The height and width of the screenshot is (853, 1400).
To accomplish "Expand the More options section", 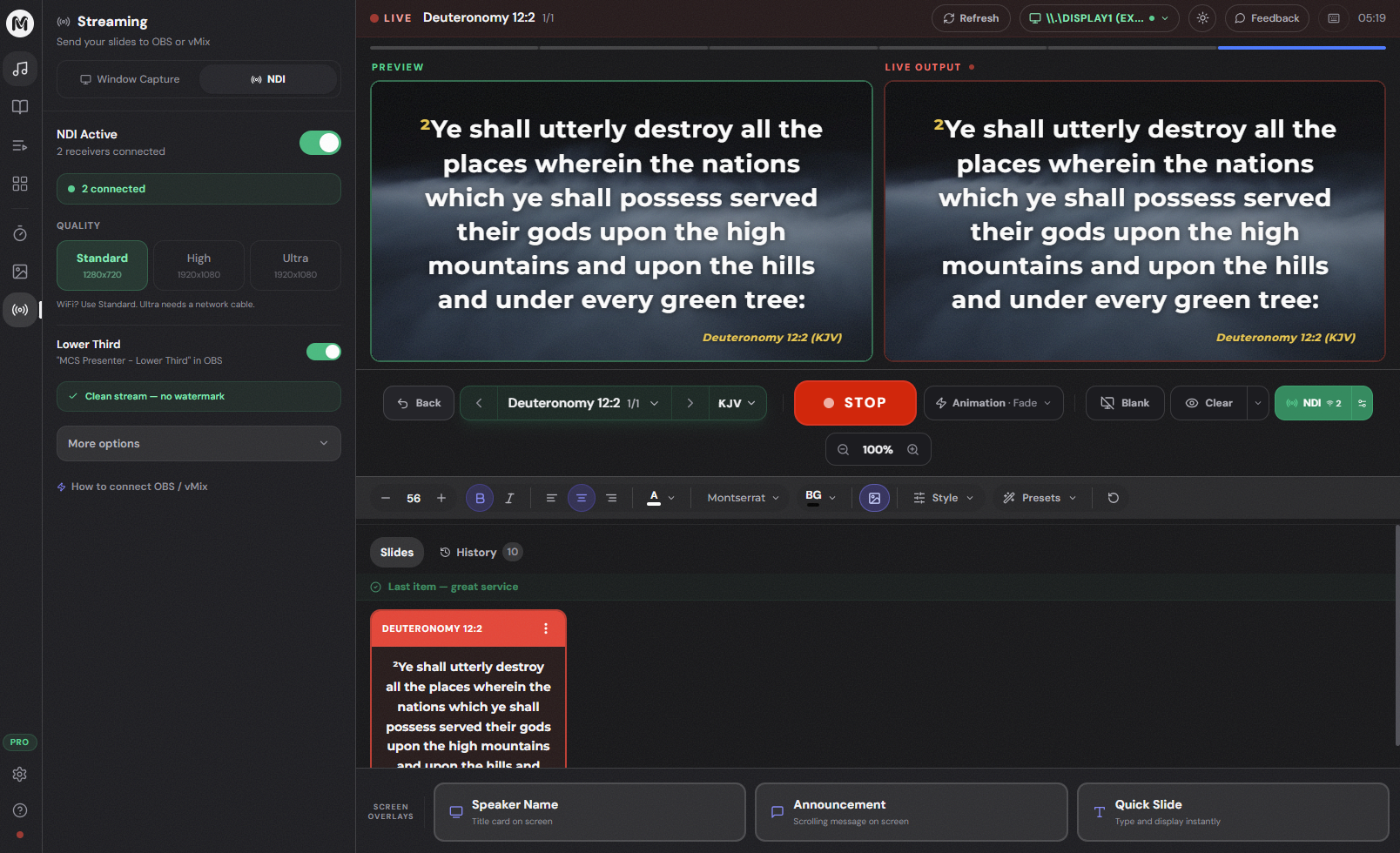I will coord(198,443).
